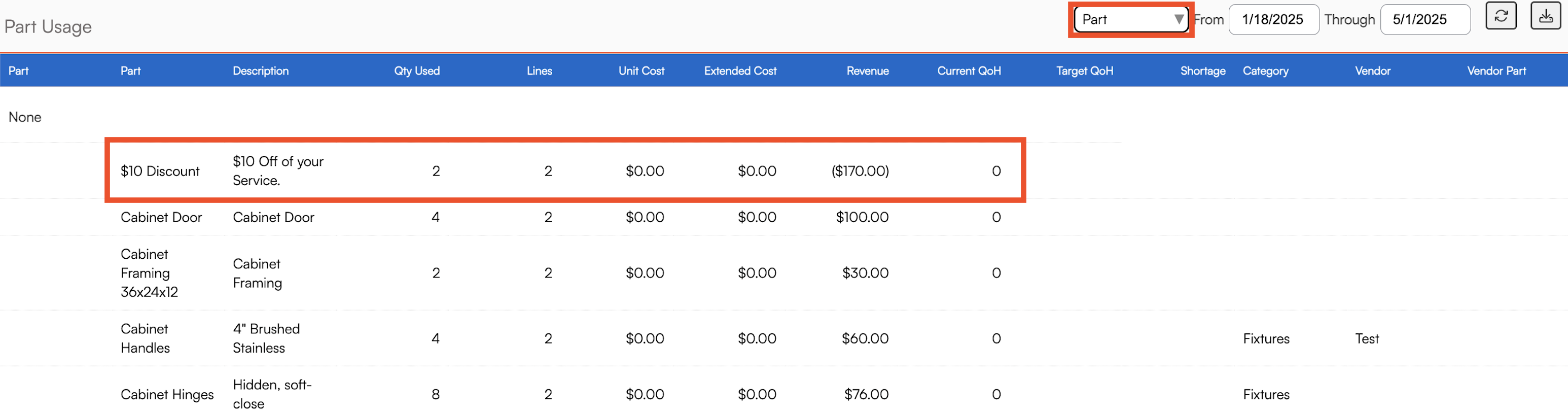Sort by Shortage column header
The height and width of the screenshot is (412, 1568).
1202,71
